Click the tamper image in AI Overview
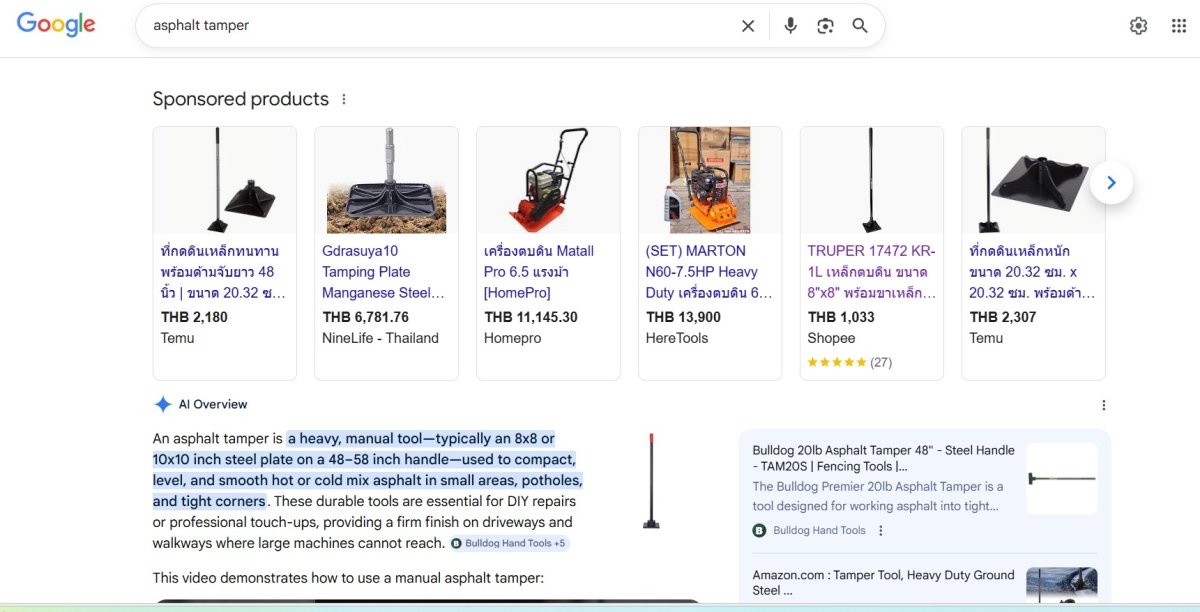The image size is (1200, 612). tap(651, 481)
